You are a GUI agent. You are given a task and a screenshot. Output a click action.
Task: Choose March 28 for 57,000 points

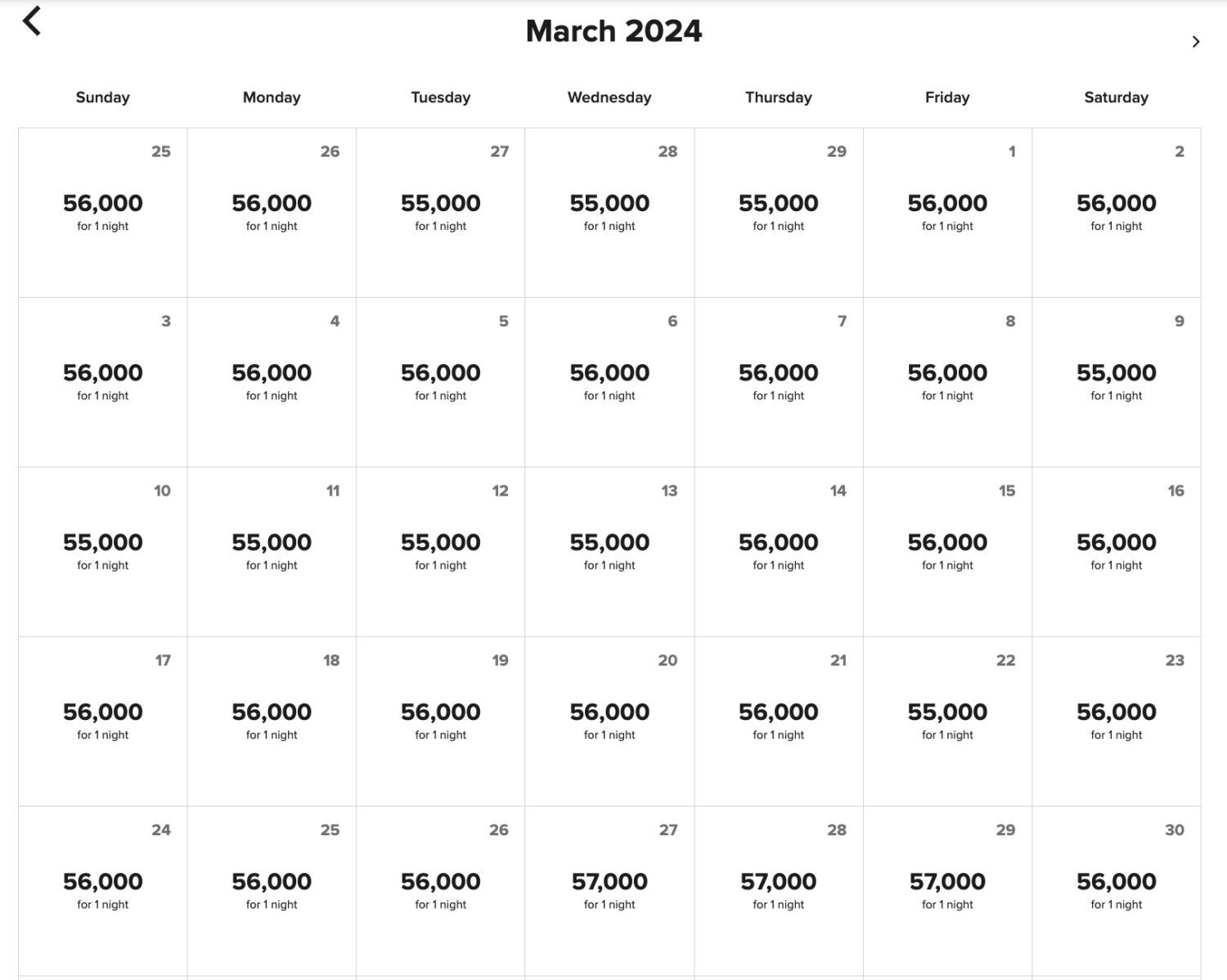click(778, 890)
